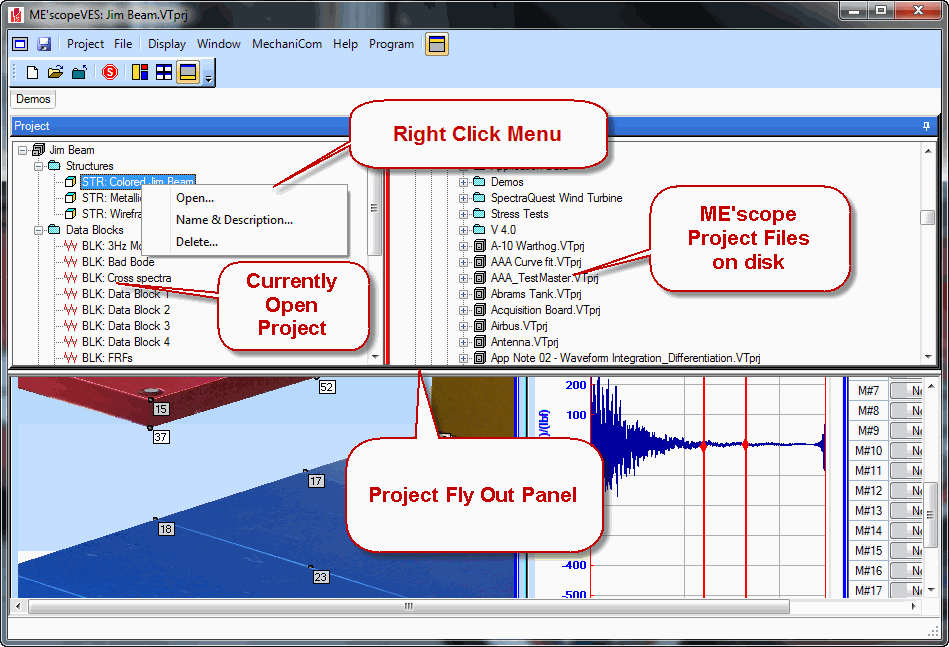Collapse the Jim Beam project node
The width and height of the screenshot is (949, 647).
click(22, 150)
